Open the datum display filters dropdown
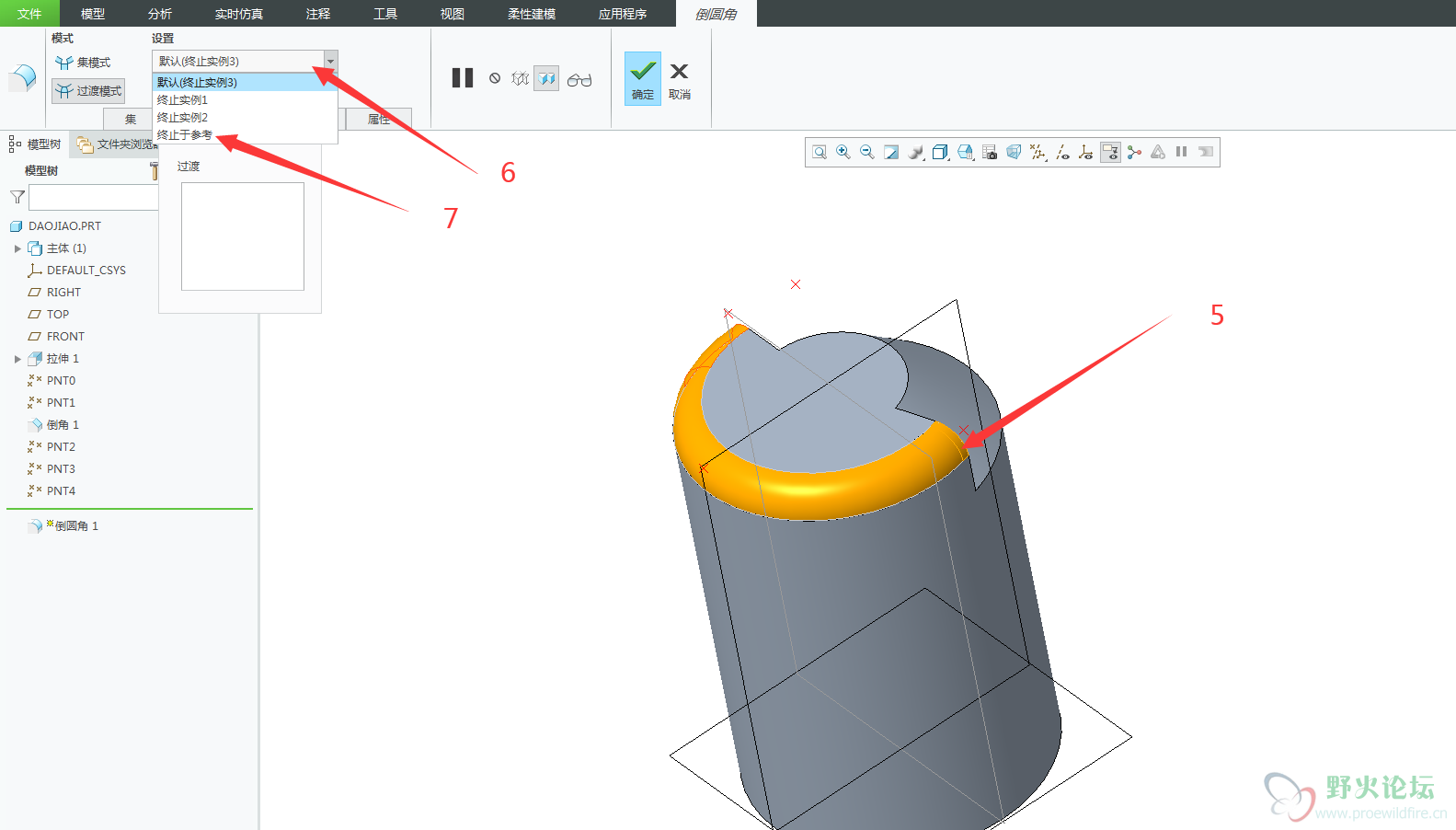 click(1038, 152)
